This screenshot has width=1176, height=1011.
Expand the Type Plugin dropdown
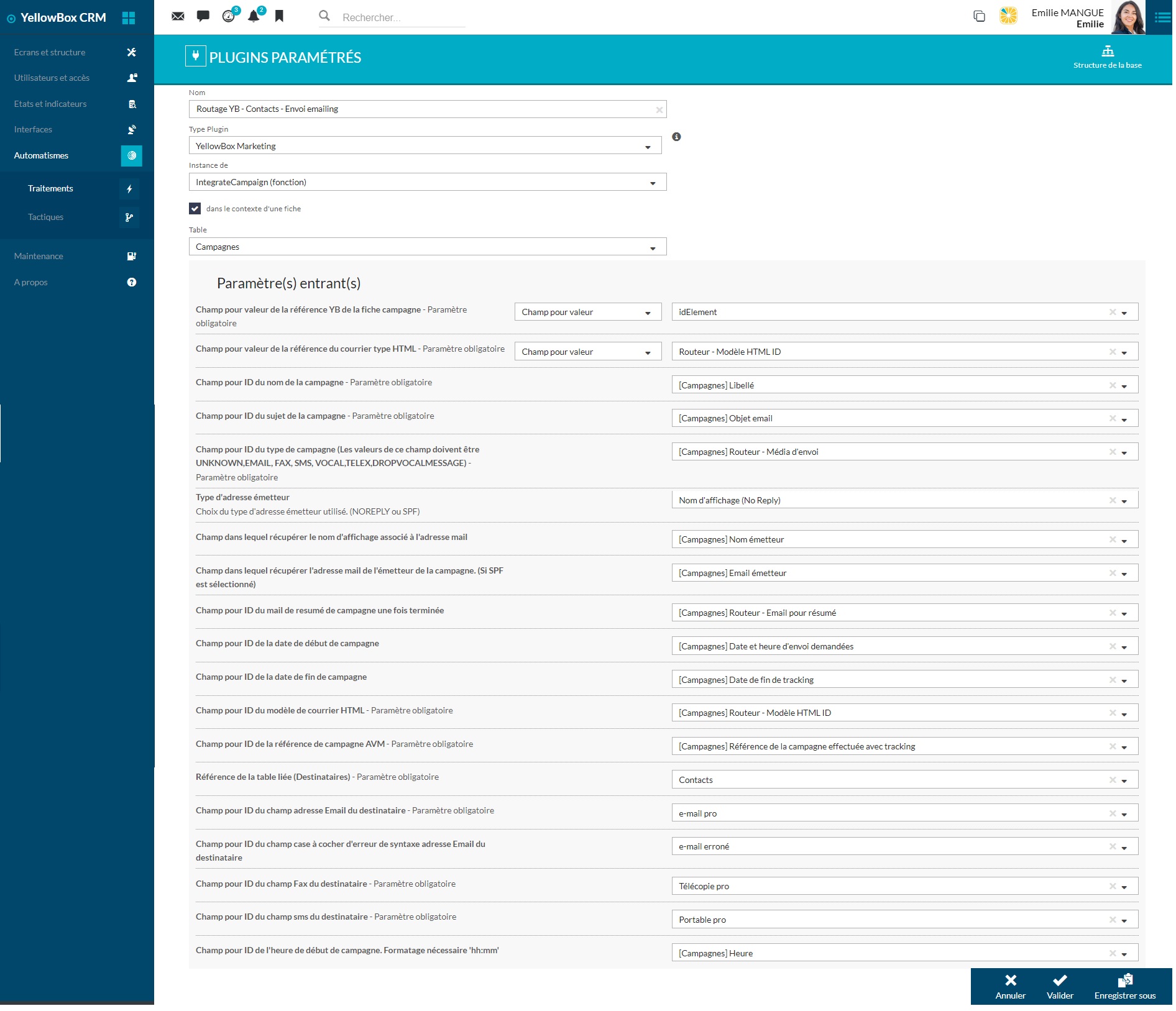pos(648,147)
